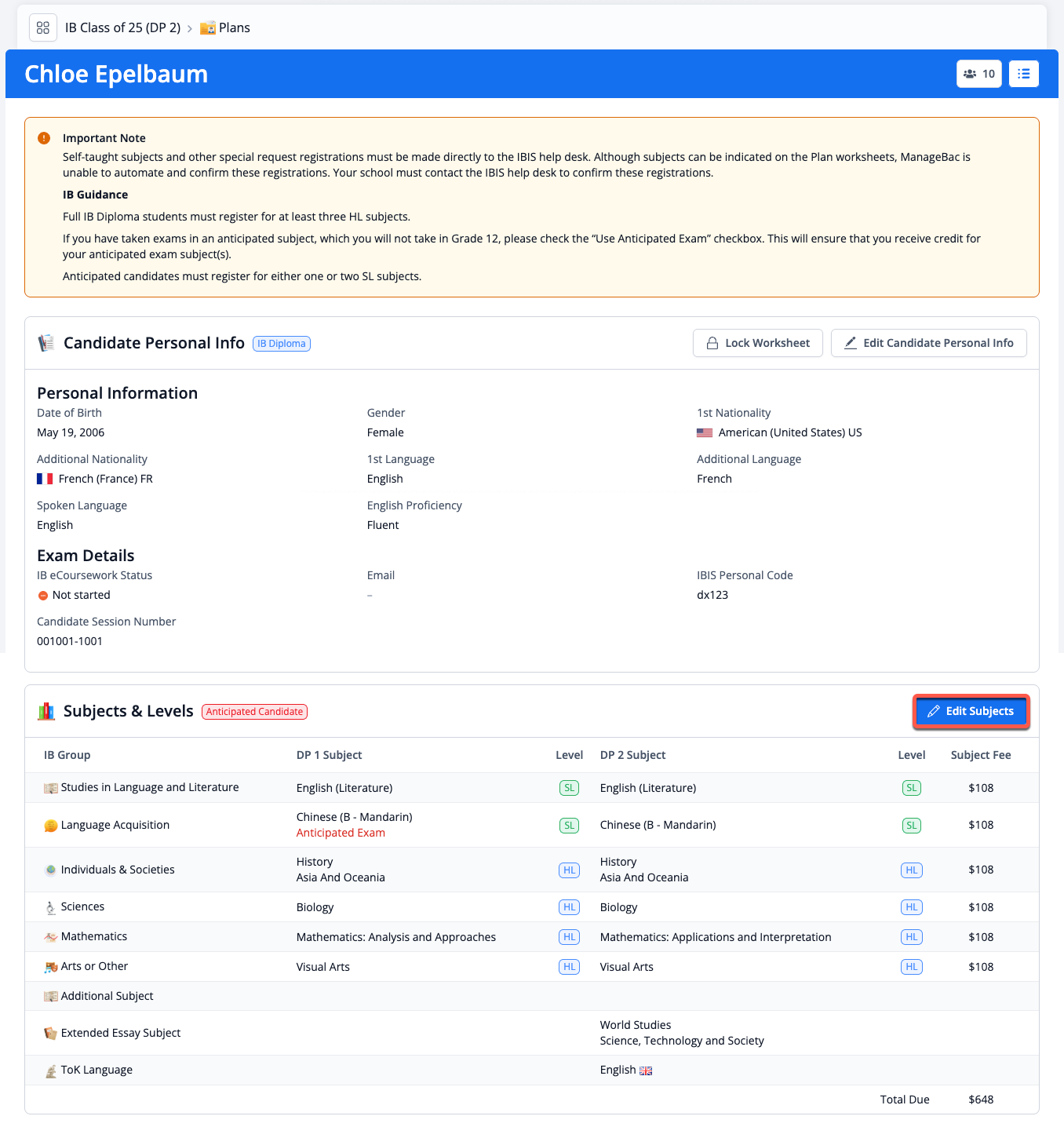
Task: Click the Sciences microscope icon
Action: 51,907
